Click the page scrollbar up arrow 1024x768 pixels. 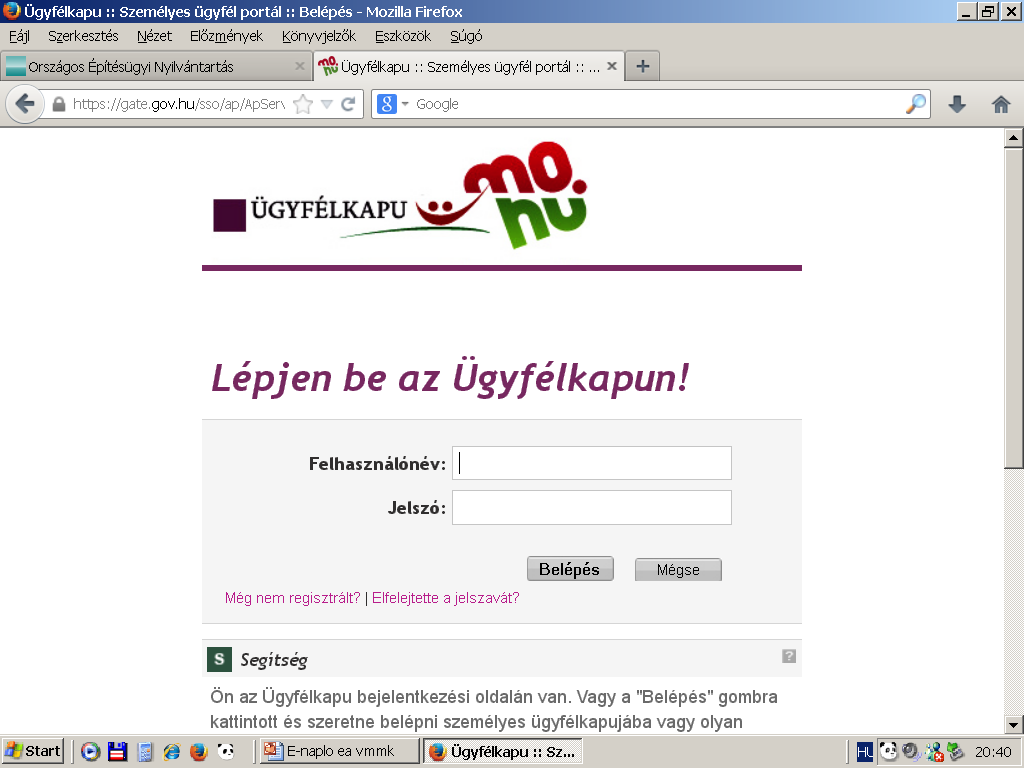point(1014,138)
